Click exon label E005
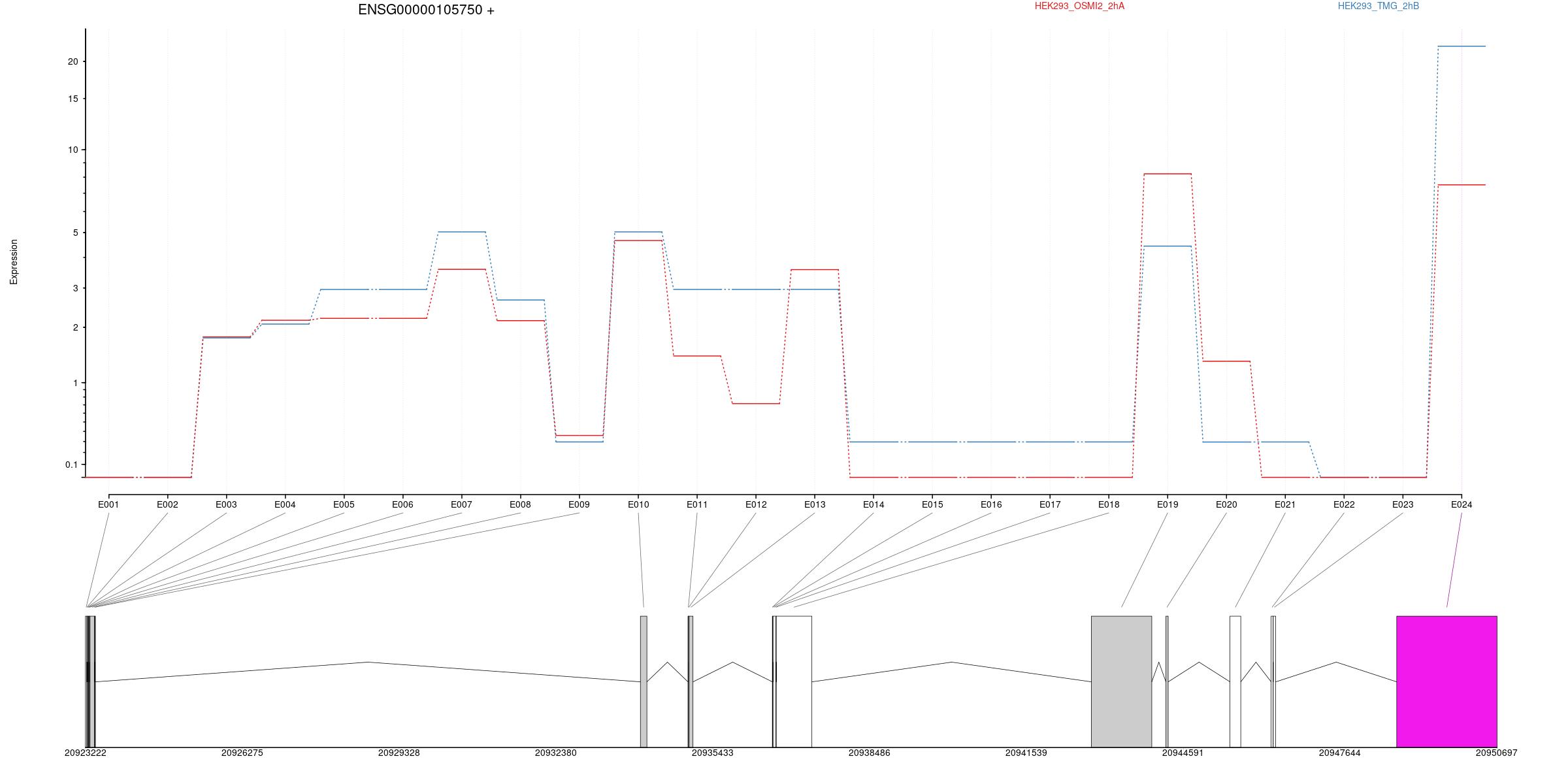 [344, 504]
